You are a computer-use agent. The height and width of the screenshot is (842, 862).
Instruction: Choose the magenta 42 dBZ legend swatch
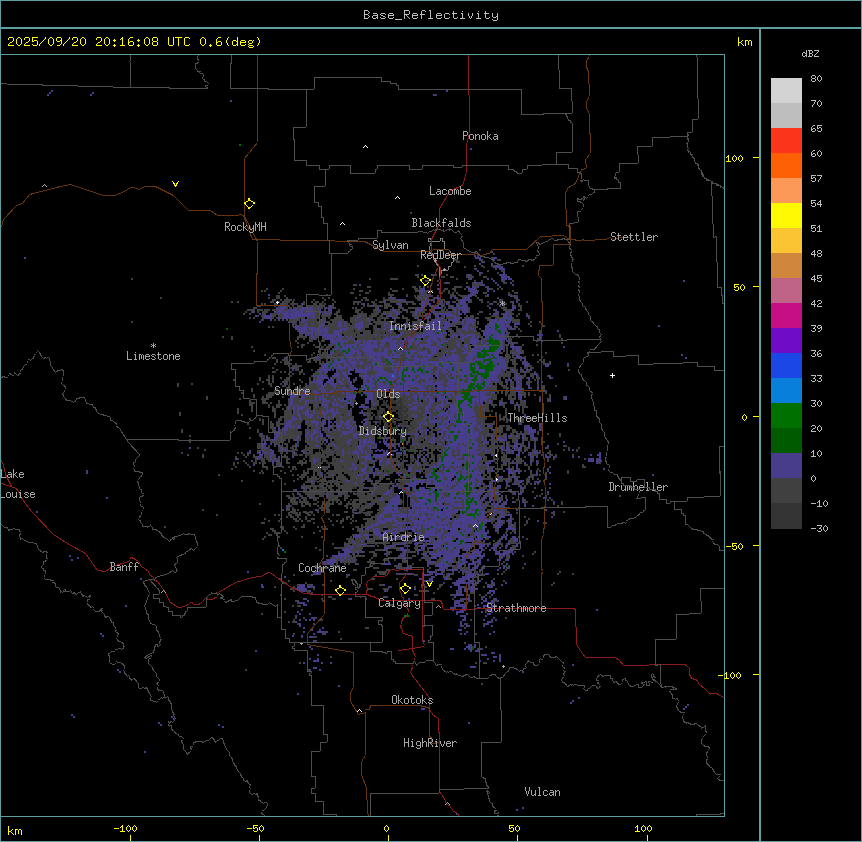[x=786, y=291]
